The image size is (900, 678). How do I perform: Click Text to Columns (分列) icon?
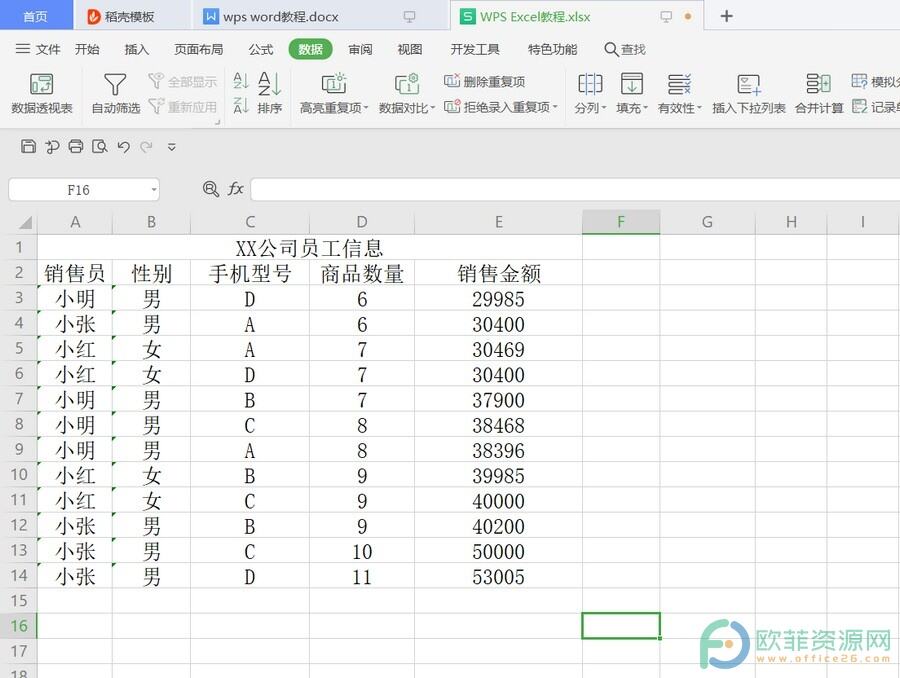589,84
